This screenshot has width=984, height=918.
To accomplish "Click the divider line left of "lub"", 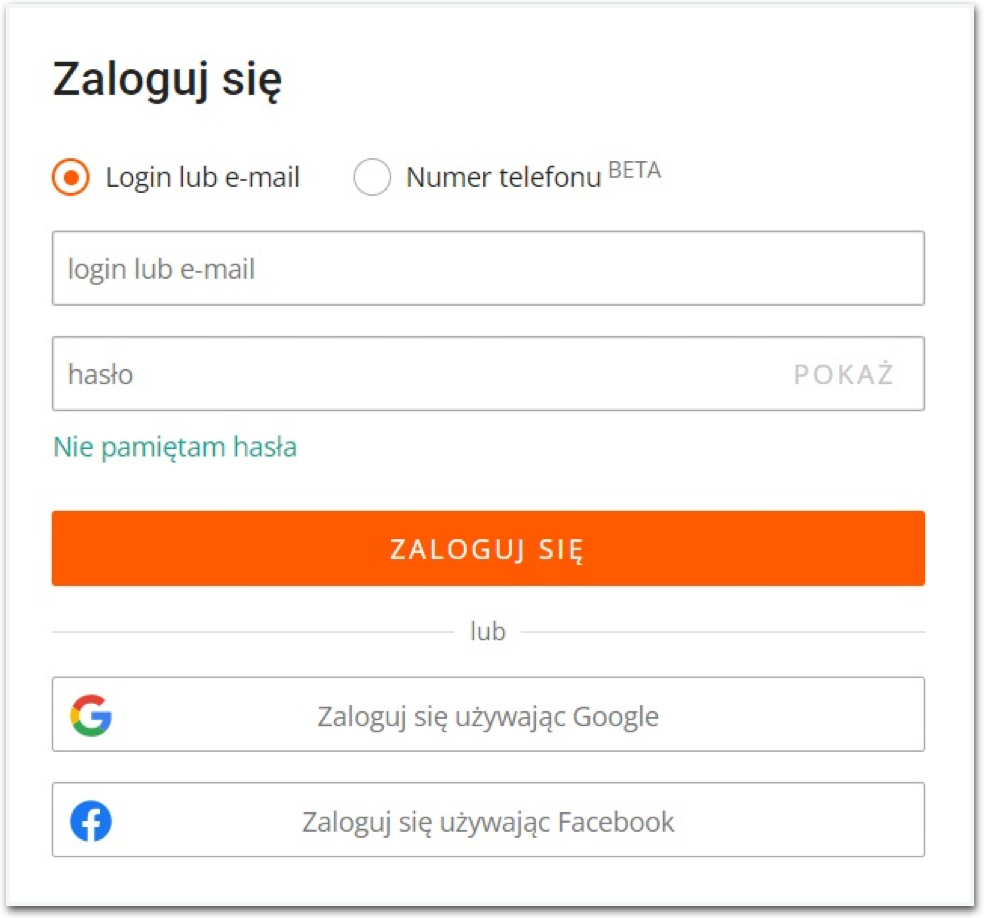I will pyautogui.click(x=250, y=632).
